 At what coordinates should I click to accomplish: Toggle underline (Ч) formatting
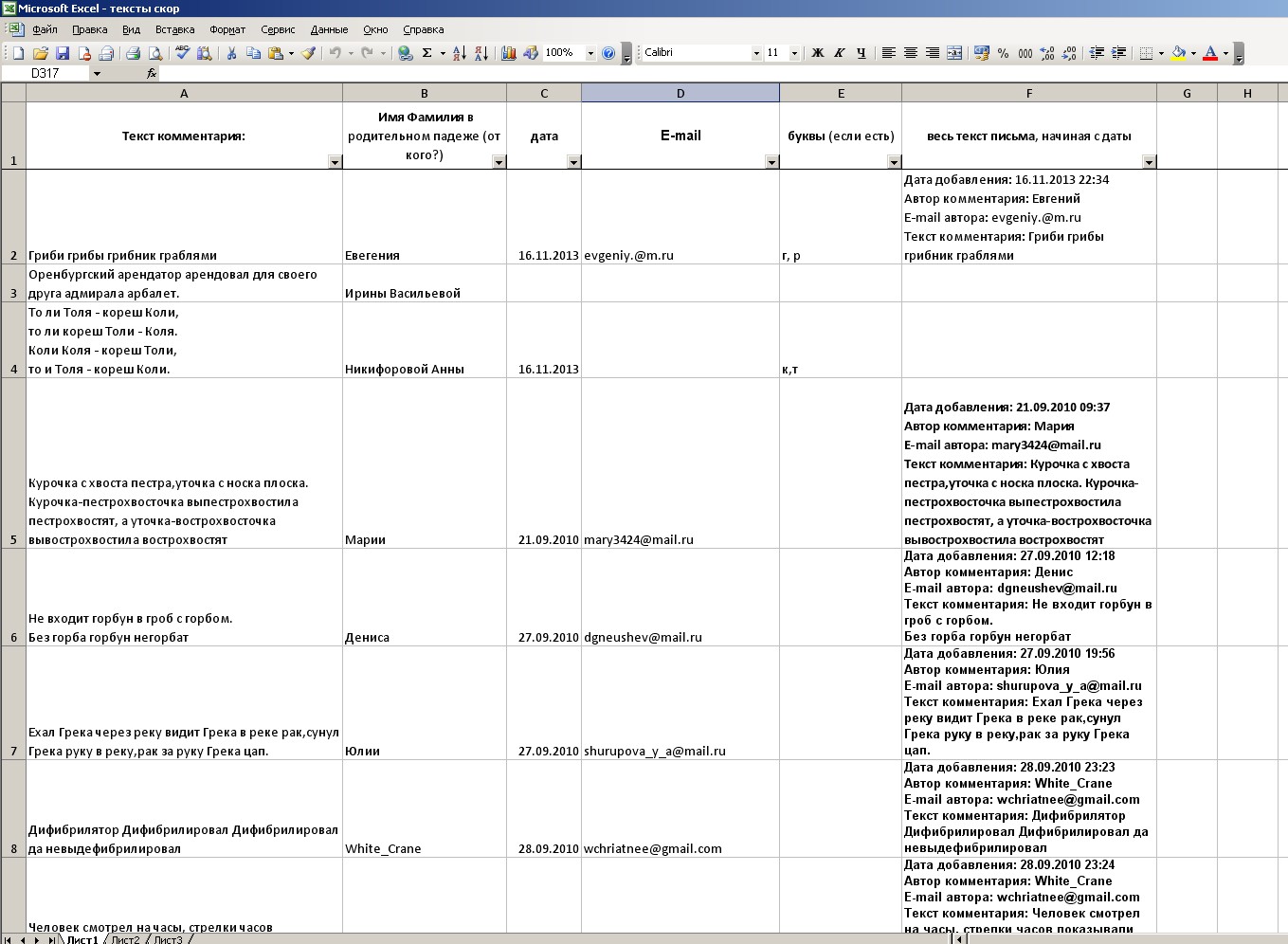(x=861, y=53)
